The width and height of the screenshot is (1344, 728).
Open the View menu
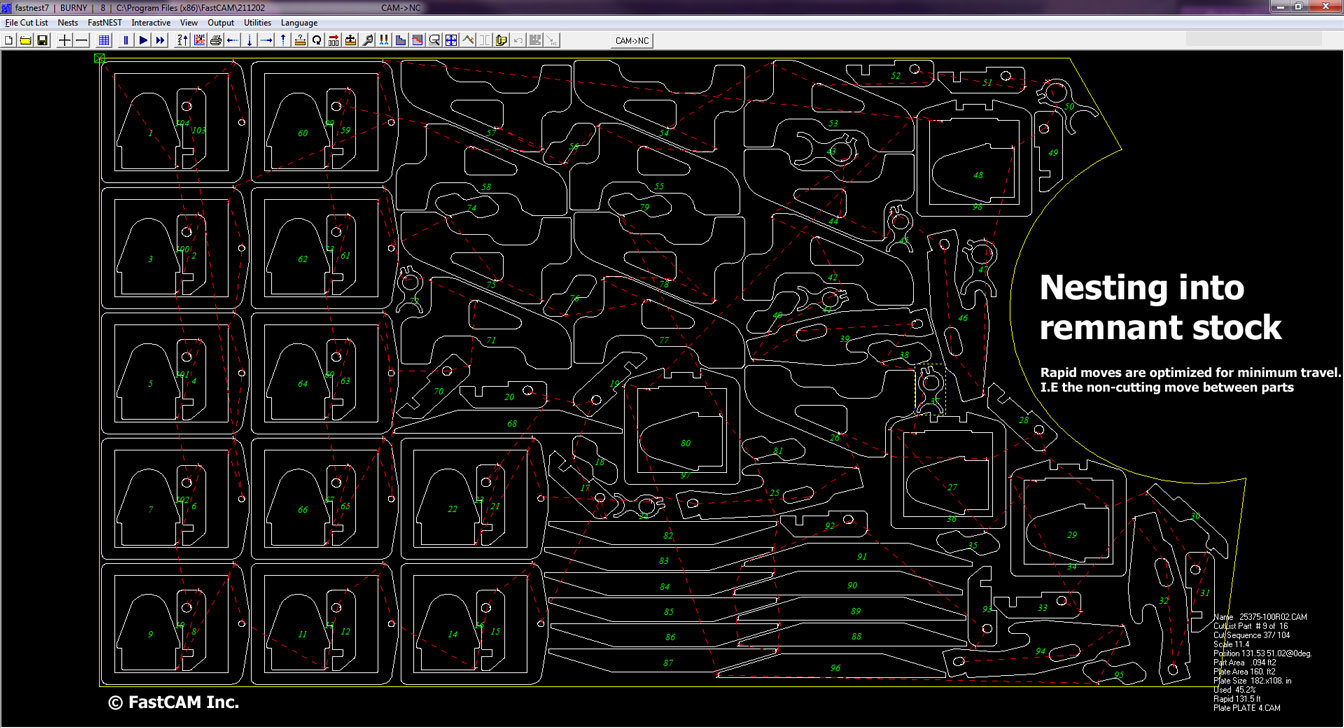(x=189, y=22)
